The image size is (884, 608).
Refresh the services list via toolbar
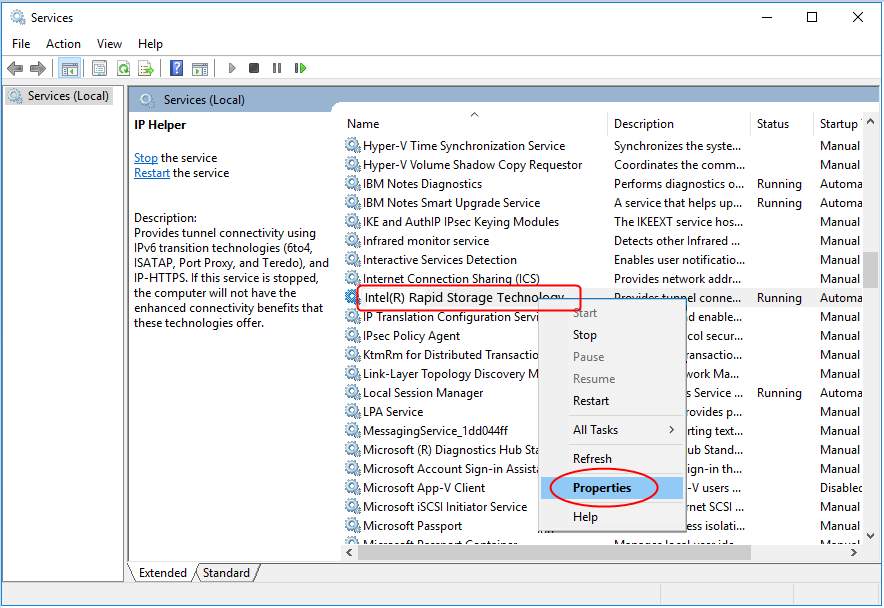124,68
